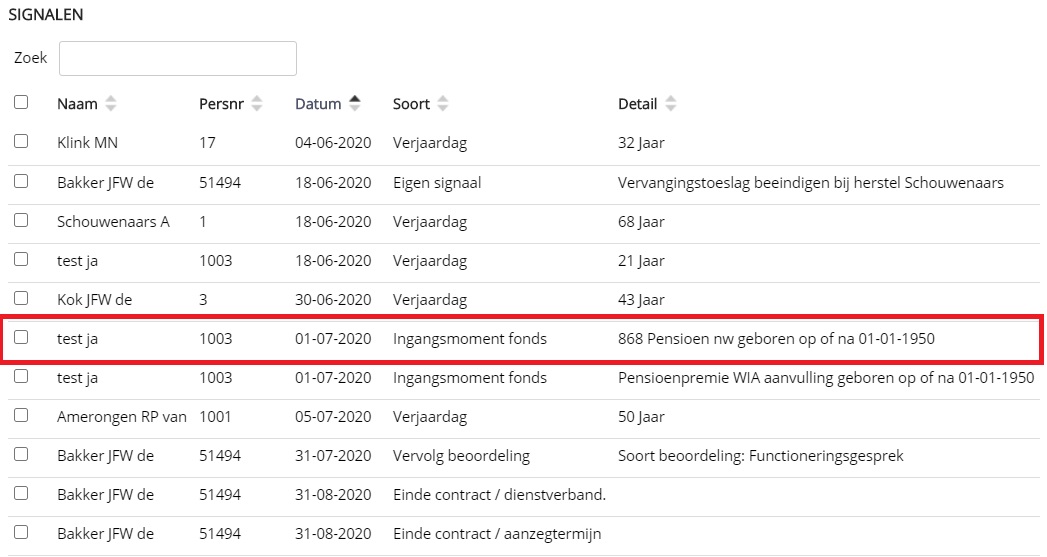Select checkbox of highlighted 868 Pensioen row
This screenshot has width=1047, height=557.
tap(21, 337)
